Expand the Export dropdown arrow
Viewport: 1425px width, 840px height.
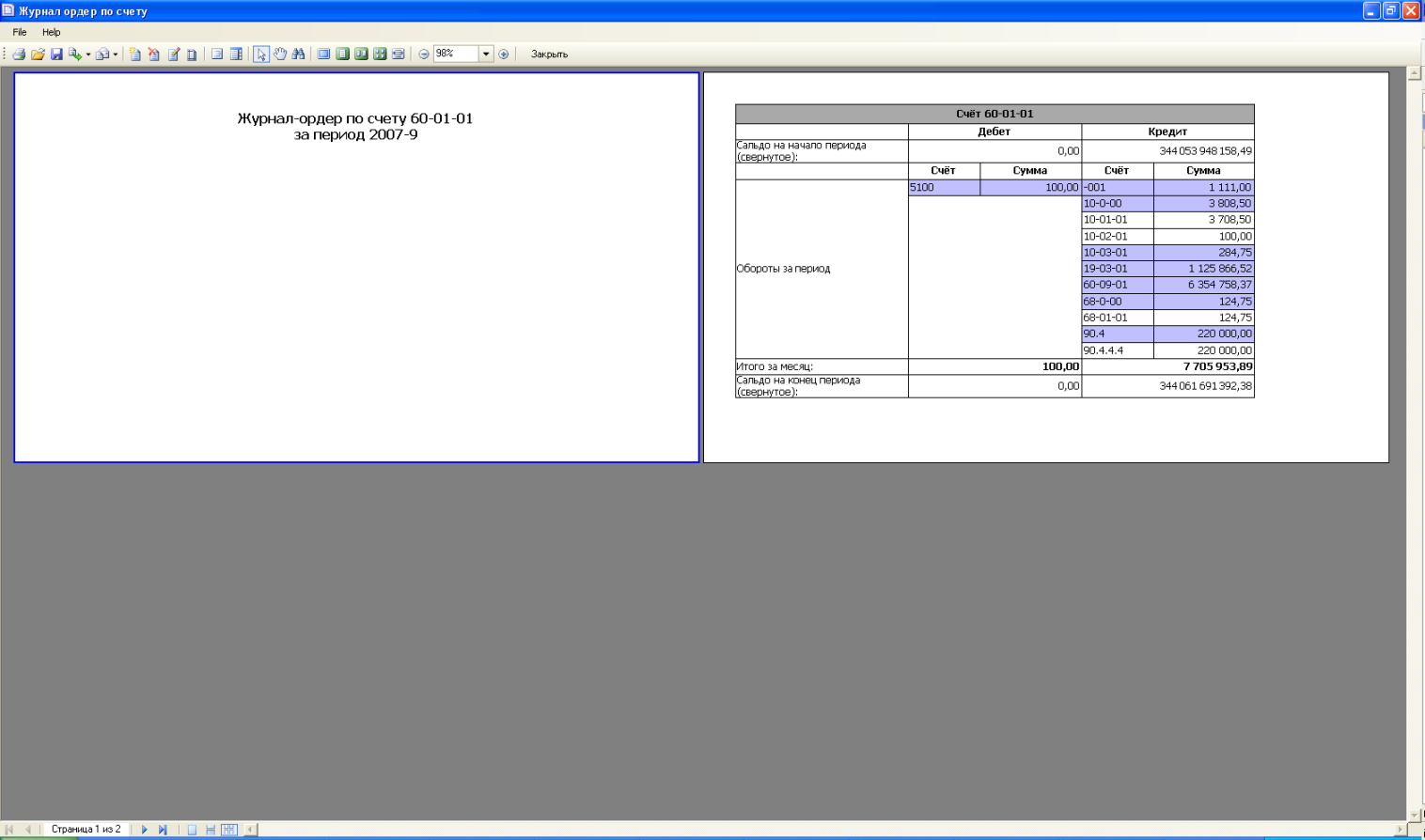[x=88, y=54]
